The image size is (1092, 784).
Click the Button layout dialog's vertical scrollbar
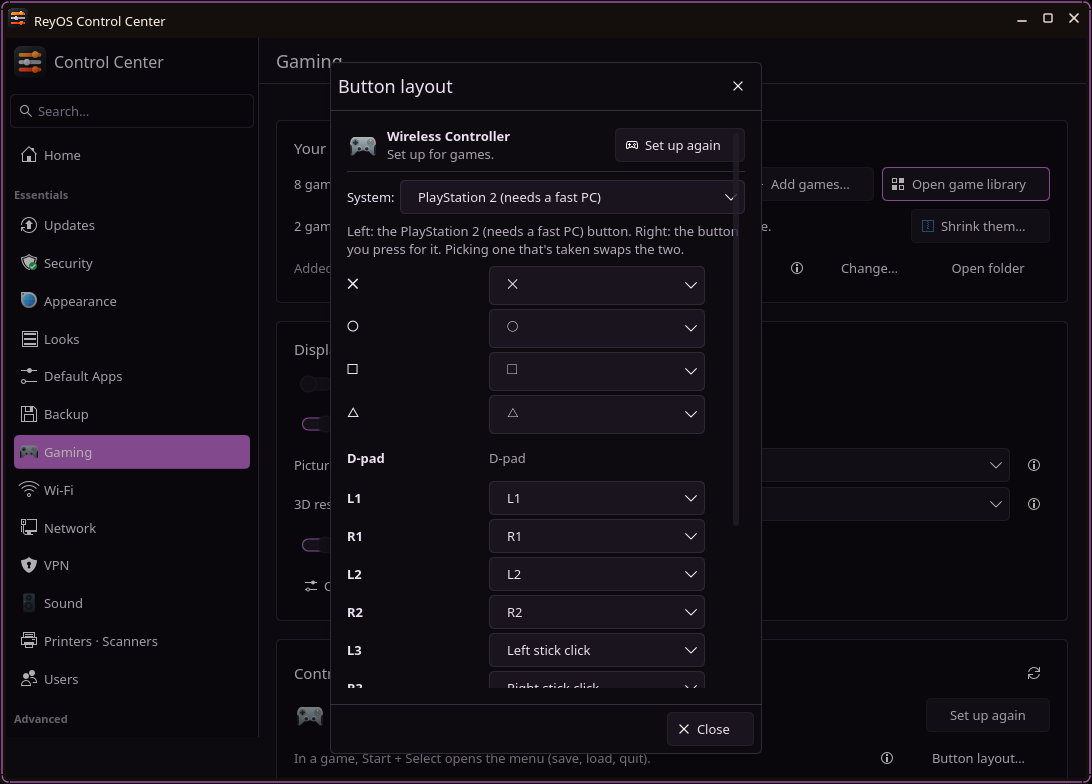coord(735,329)
